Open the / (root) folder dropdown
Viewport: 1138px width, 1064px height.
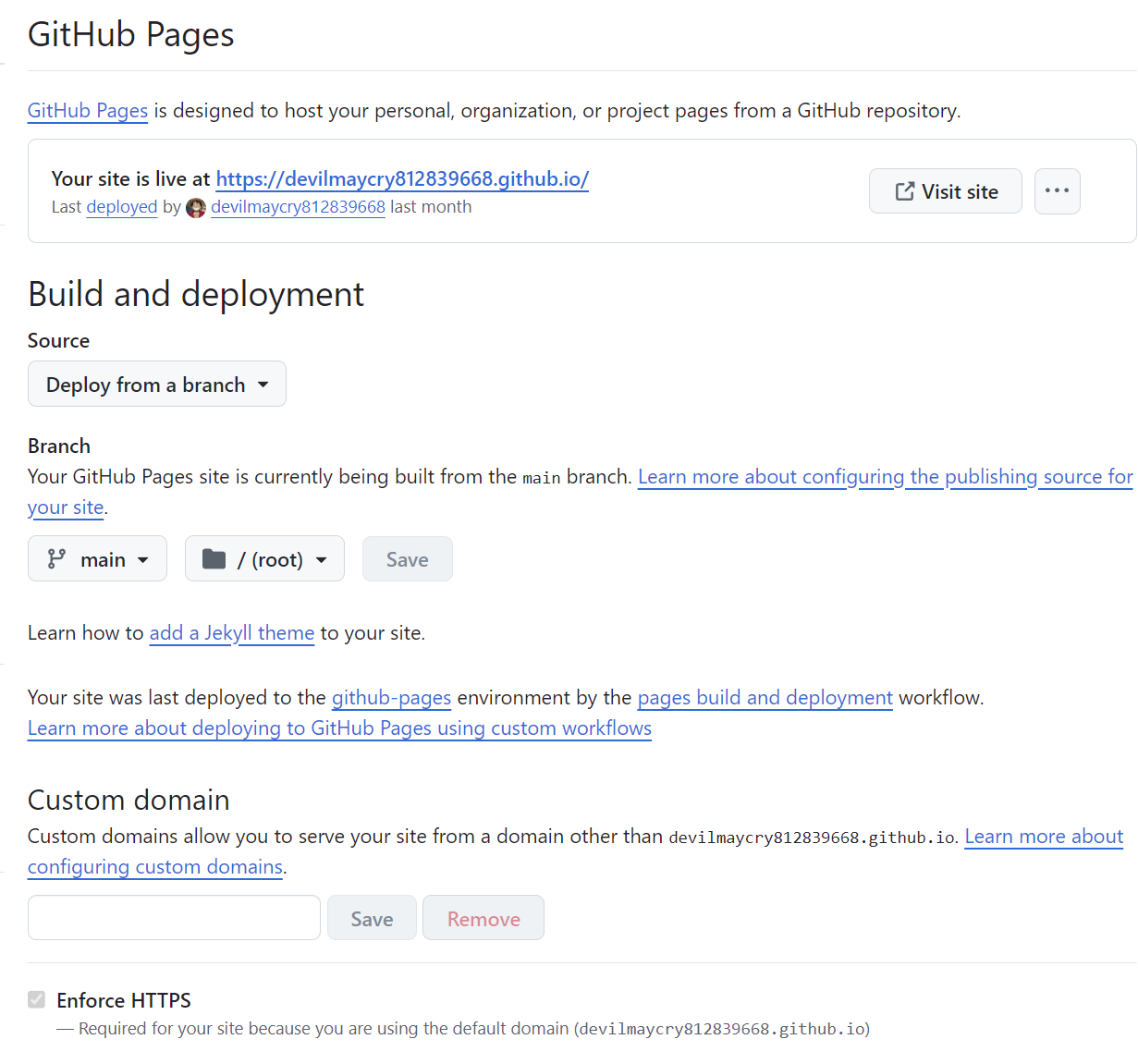[x=265, y=559]
